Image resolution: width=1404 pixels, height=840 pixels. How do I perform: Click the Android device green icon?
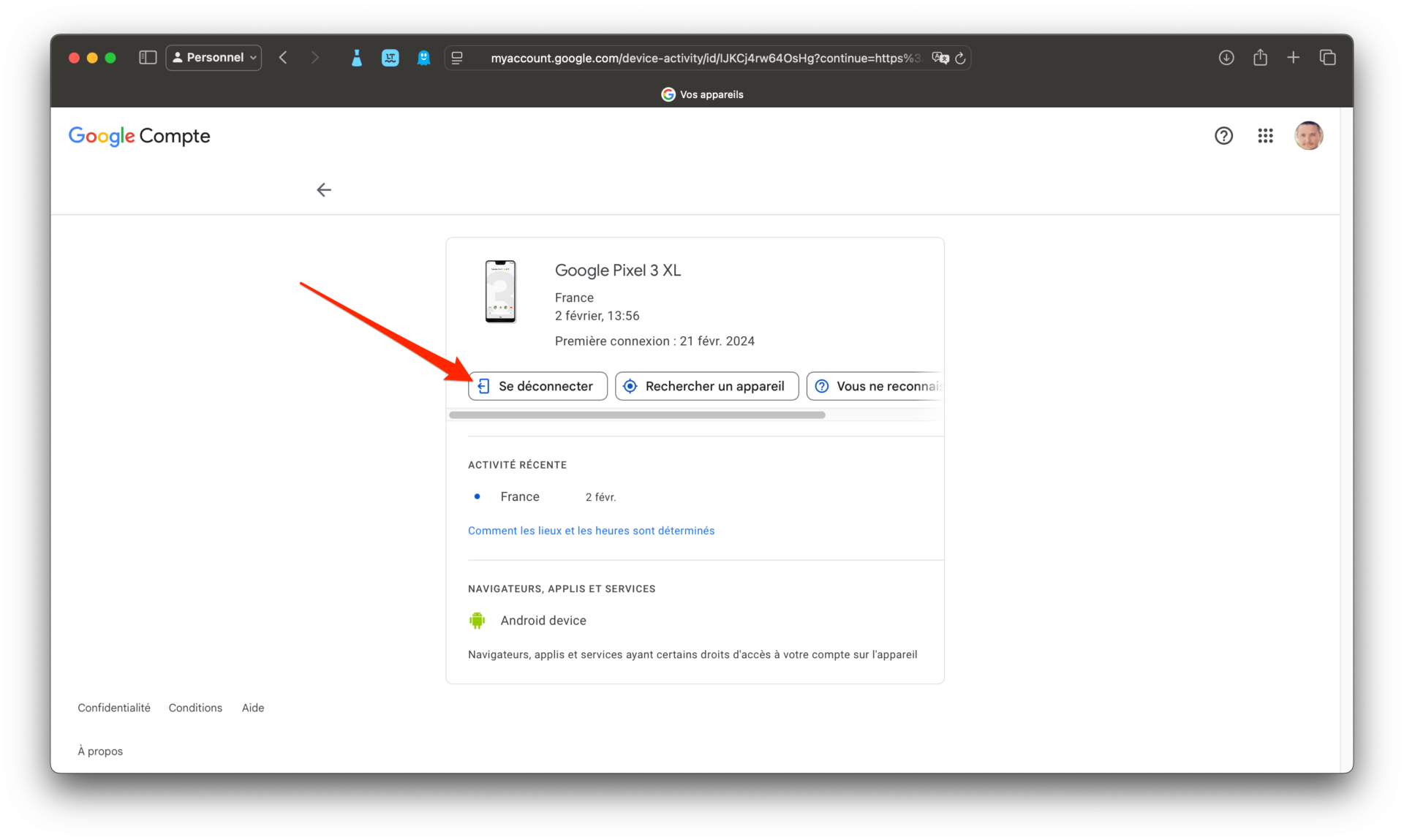pyautogui.click(x=477, y=621)
